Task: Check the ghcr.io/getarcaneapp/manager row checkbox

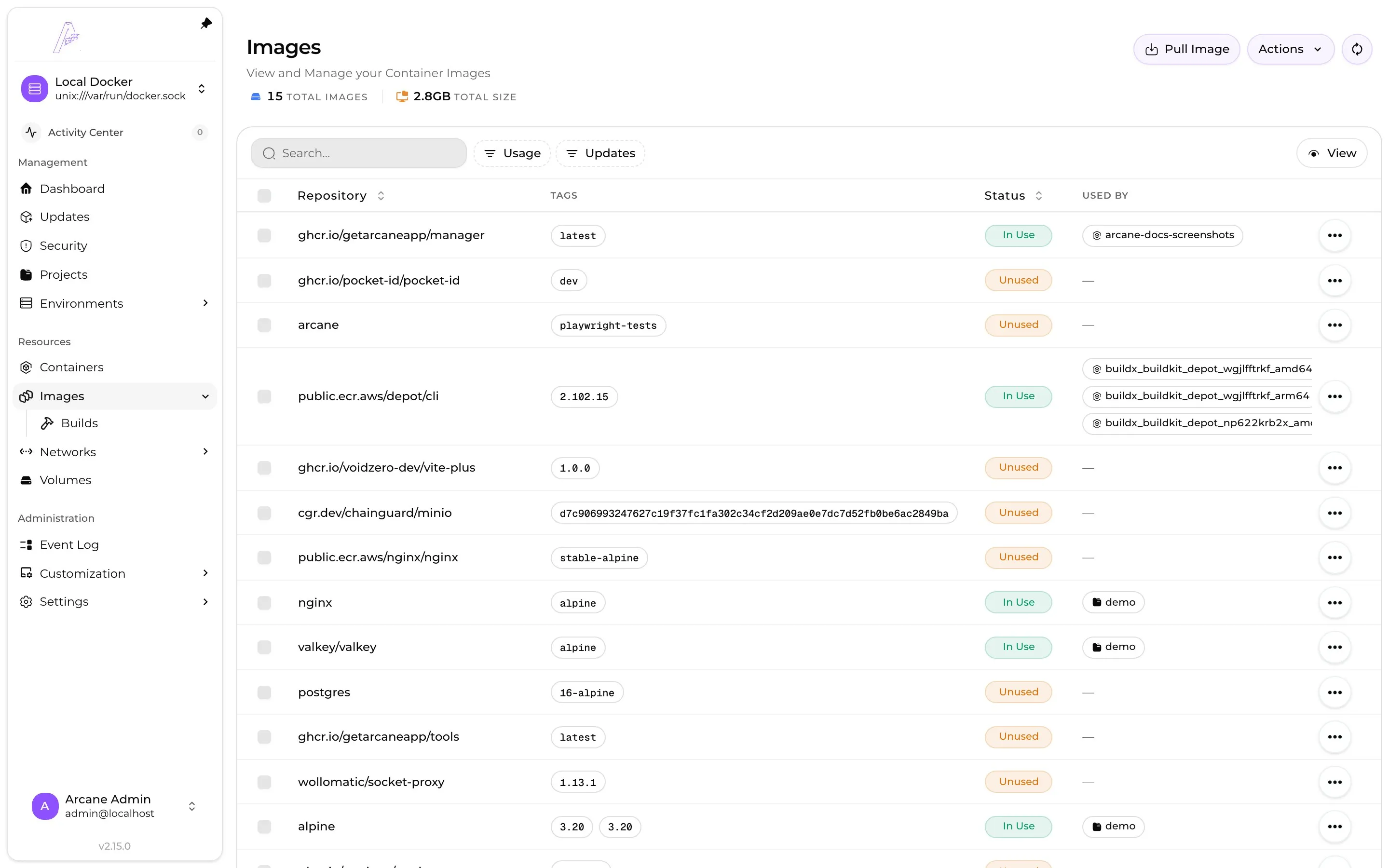Action: click(x=264, y=235)
